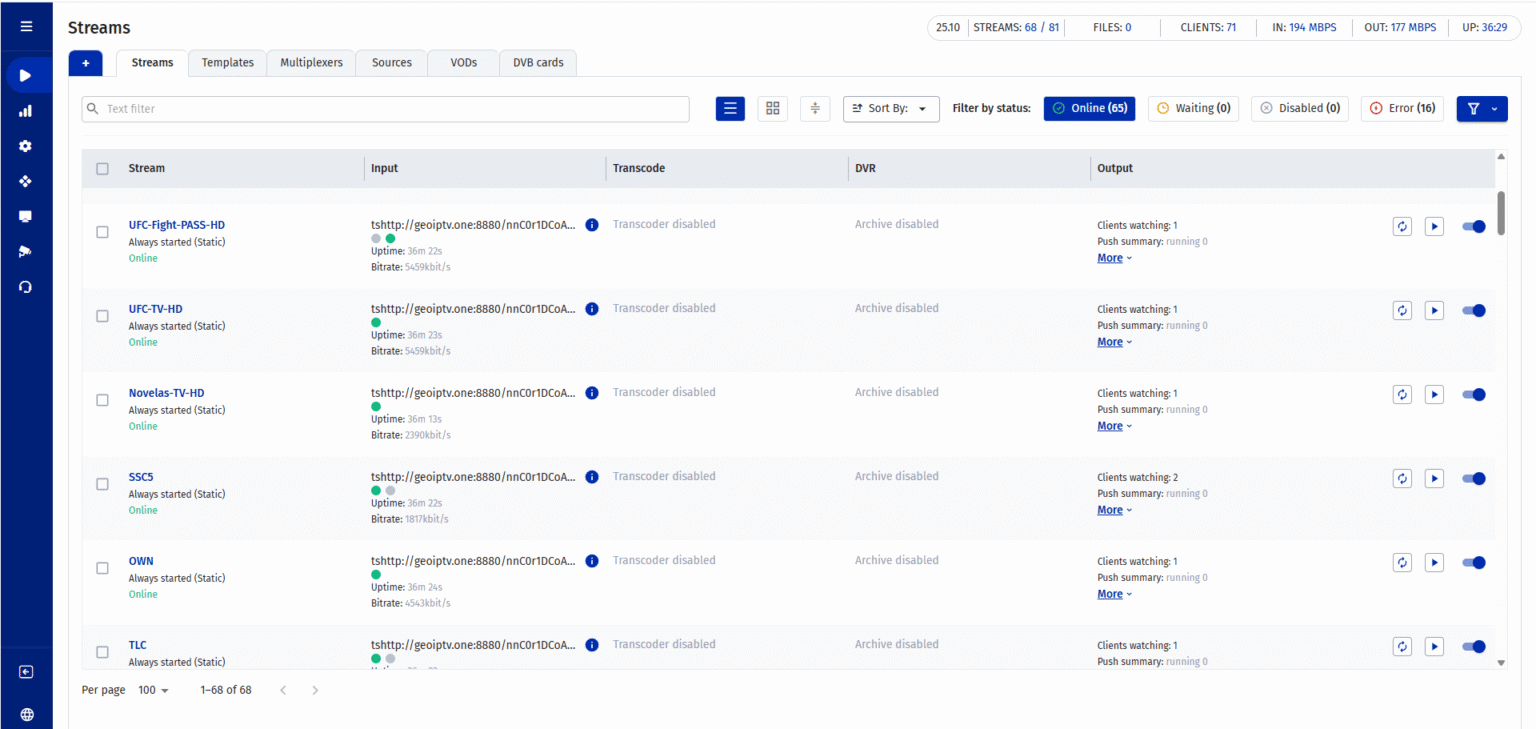Play preview of Novelas-TV-HD stream
The image size is (1537, 729).
click(x=1434, y=395)
